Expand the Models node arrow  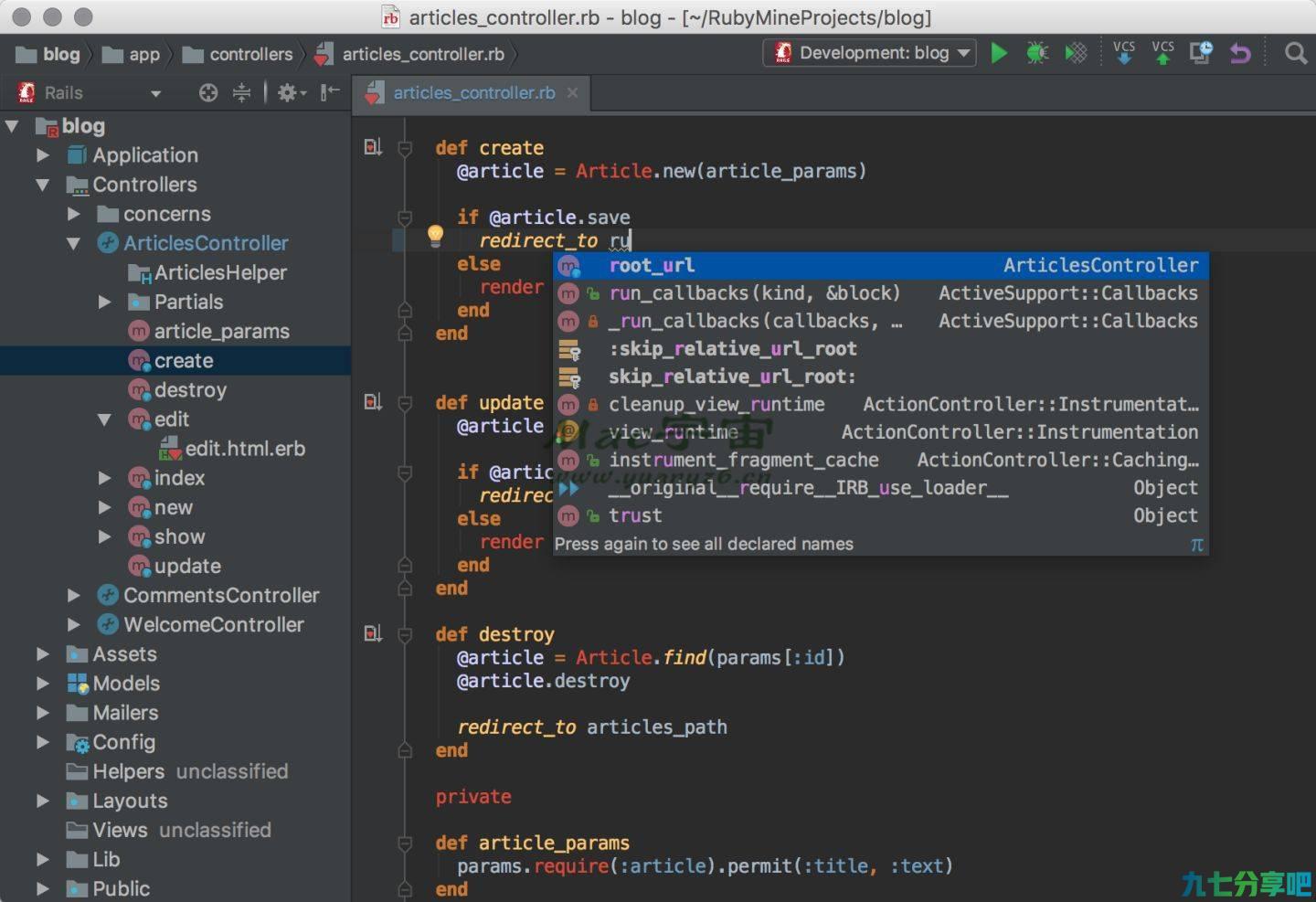point(42,684)
